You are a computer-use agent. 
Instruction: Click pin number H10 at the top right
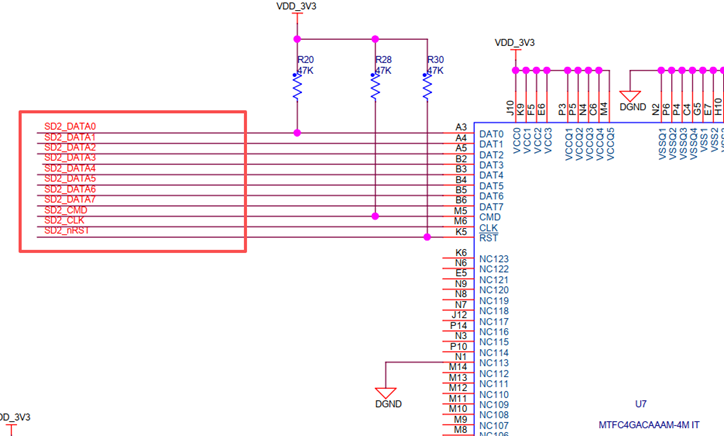coord(718,107)
